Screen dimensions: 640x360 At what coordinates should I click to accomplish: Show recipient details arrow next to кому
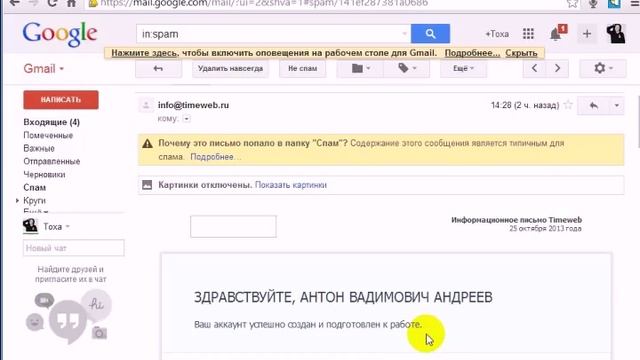tap(186, 119)
